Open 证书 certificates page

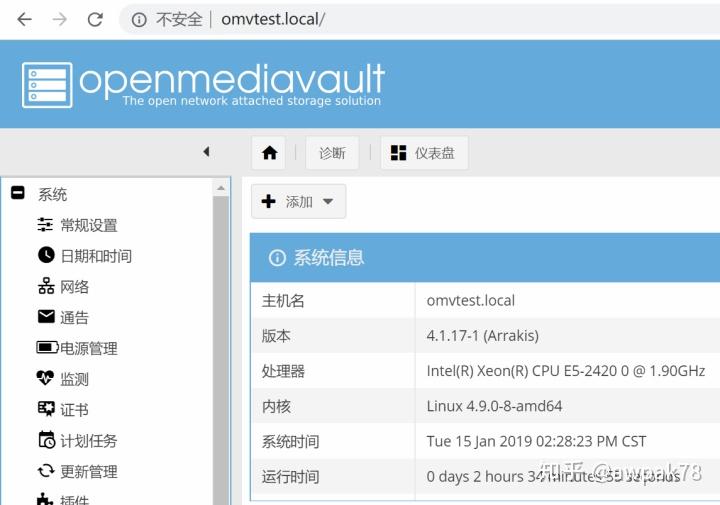click(x=74, y=410)
